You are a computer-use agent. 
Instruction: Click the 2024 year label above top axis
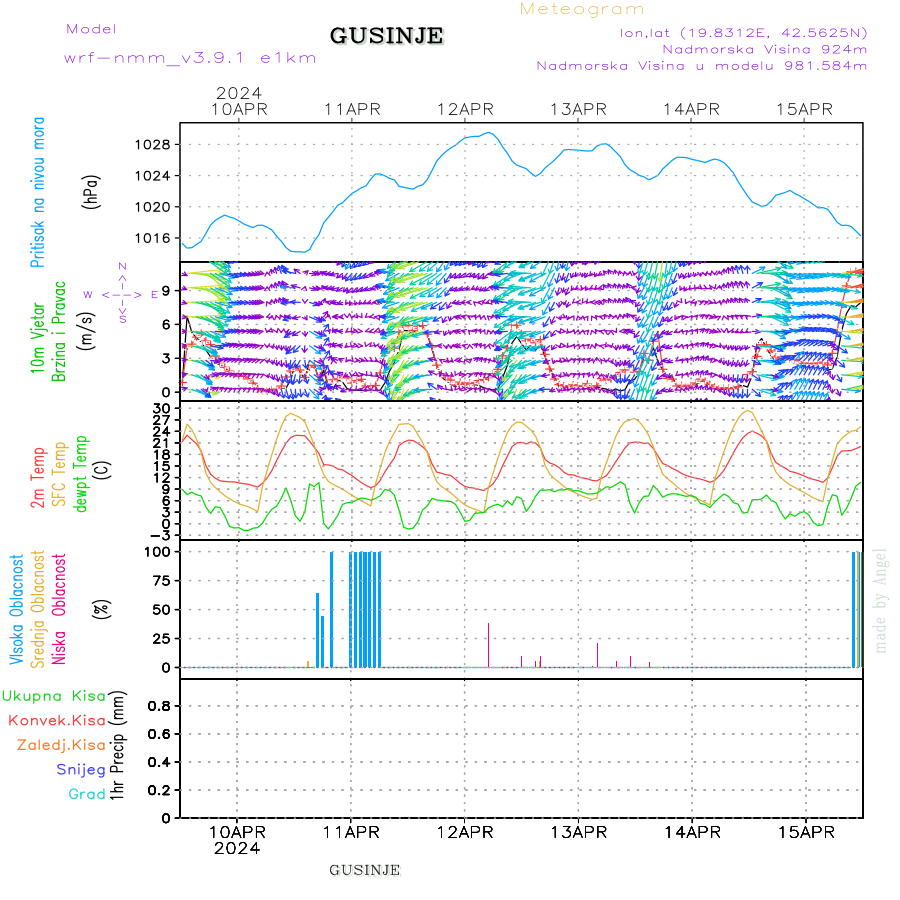coord(239,93)
